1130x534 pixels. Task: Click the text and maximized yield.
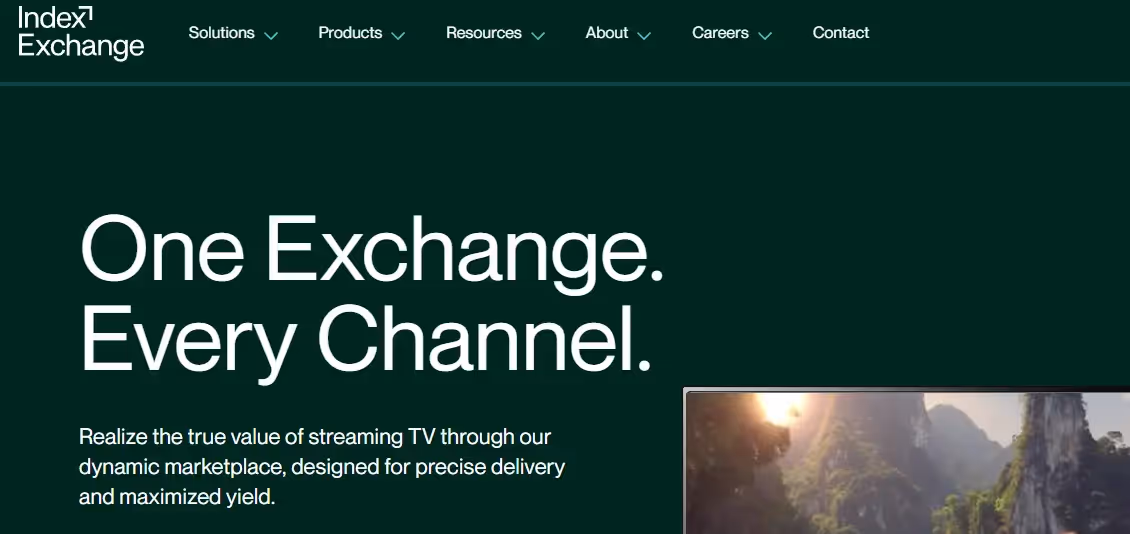[x=177, y=497]
